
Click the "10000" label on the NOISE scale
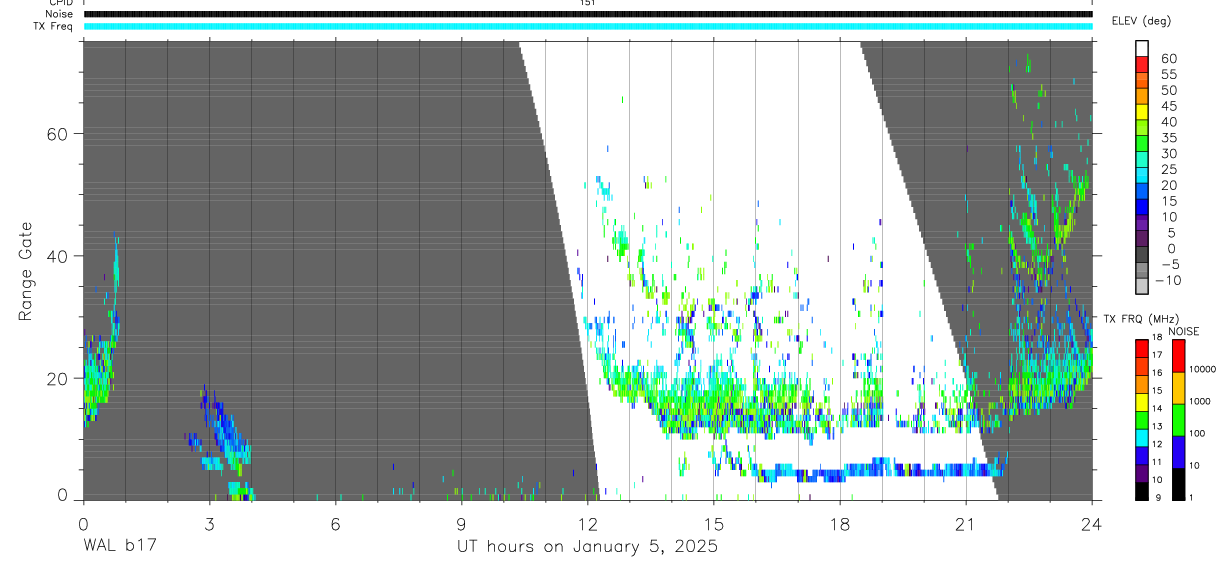tap(1203, 369)
